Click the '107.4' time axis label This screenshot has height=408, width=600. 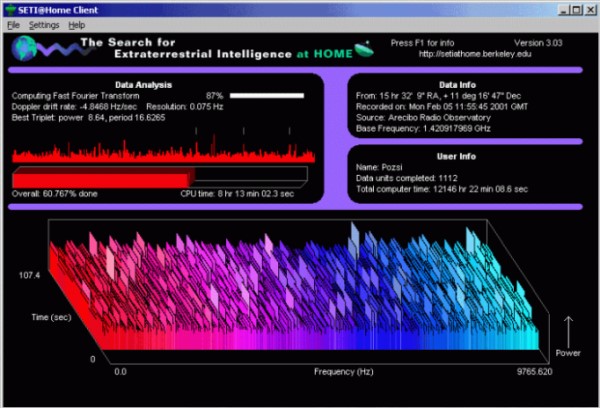pyautogui.click(x=29, y=275)
